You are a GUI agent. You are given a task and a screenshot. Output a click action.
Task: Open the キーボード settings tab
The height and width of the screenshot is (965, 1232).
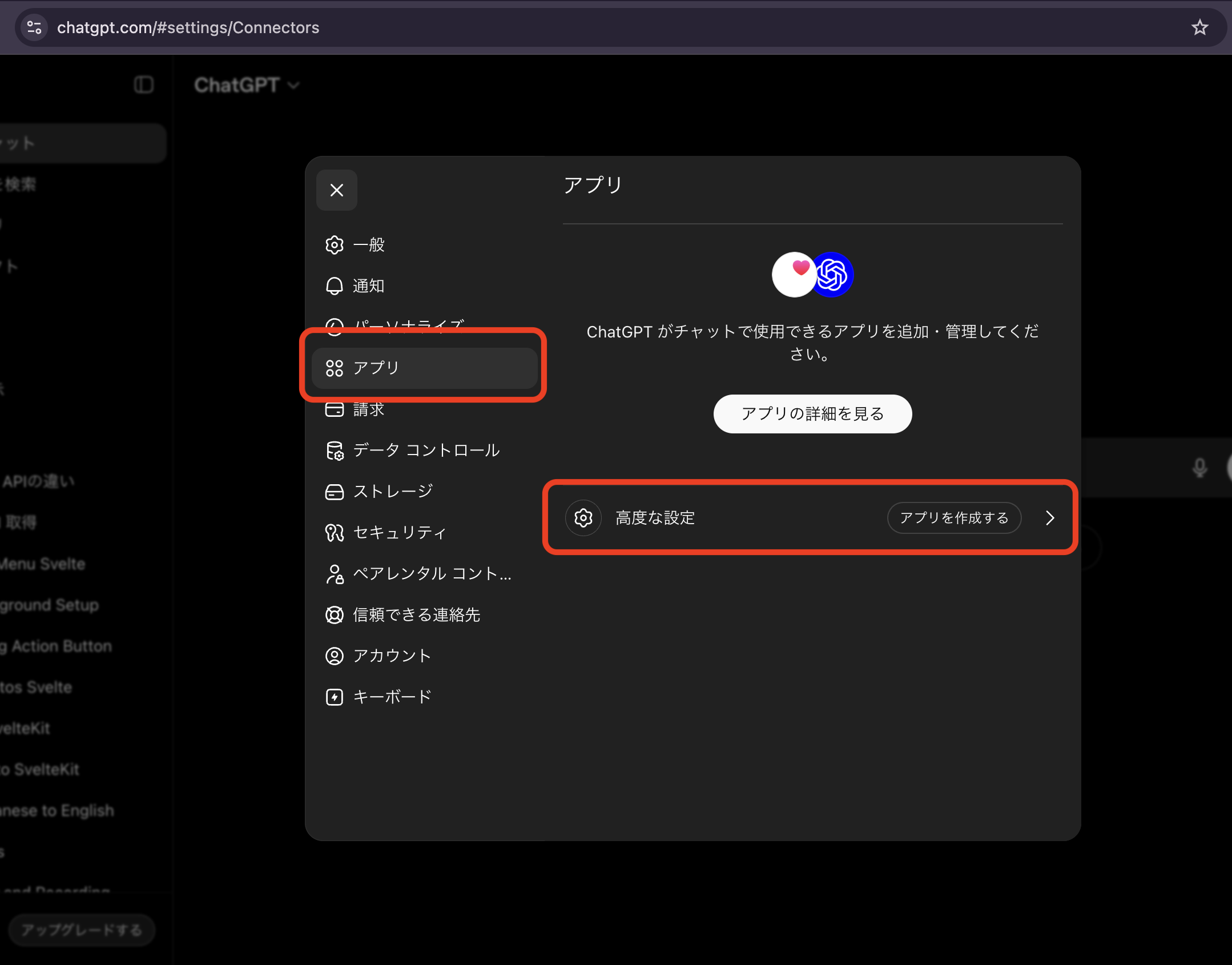pos(425,697)
